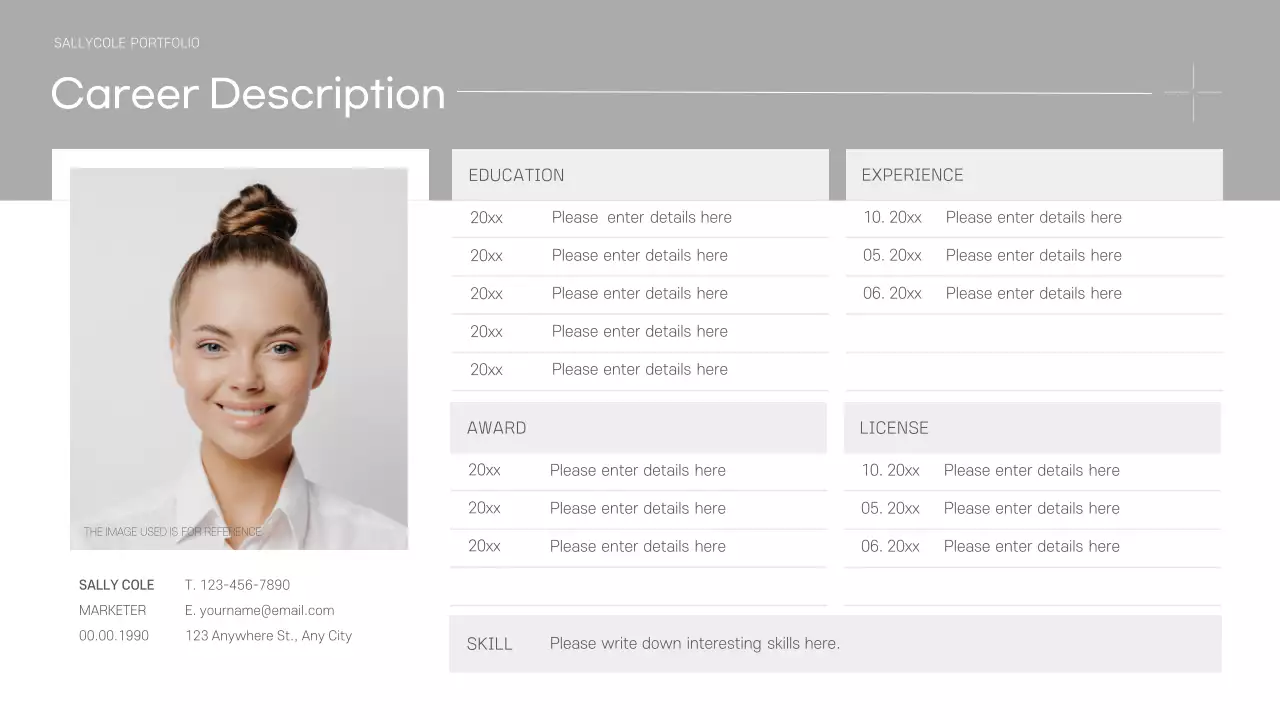
Task: Click the SKILL section label
Action: (x=489, y=643)
